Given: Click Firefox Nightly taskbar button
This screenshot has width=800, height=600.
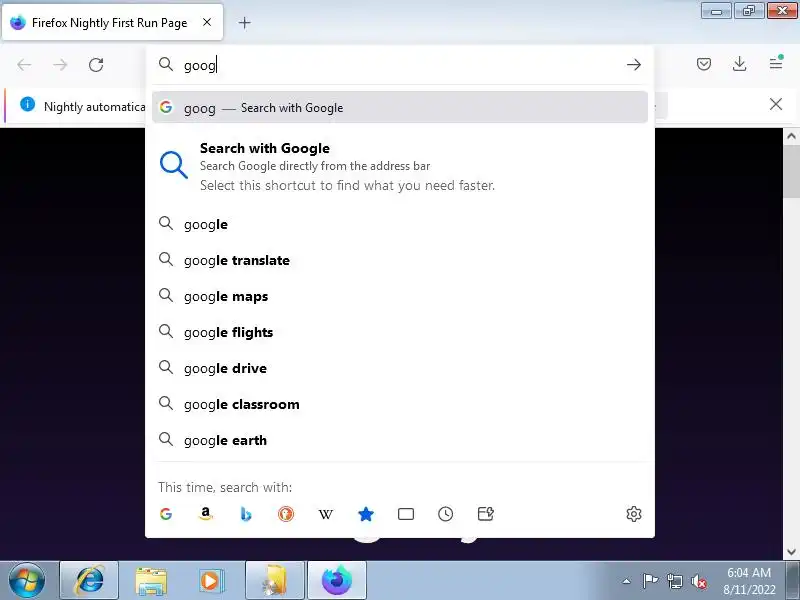Looking at the screenshot, I should 337,581.
